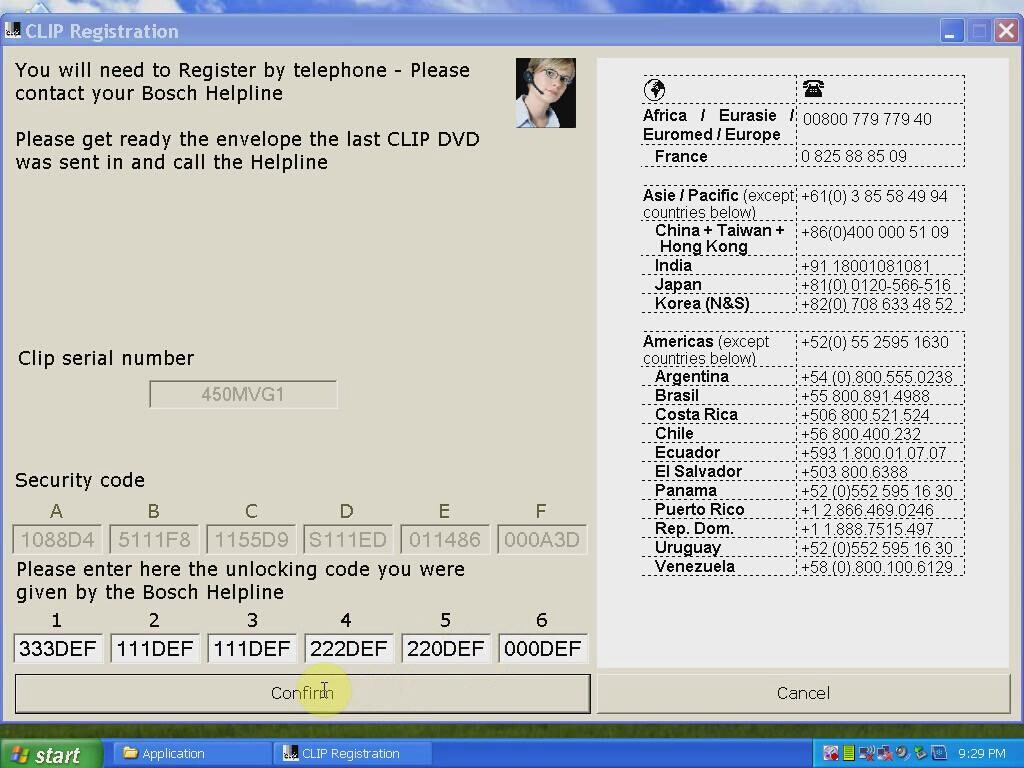Click security code field B 5111F8
The image size is (1024, 768).
[x=155, y=539]
